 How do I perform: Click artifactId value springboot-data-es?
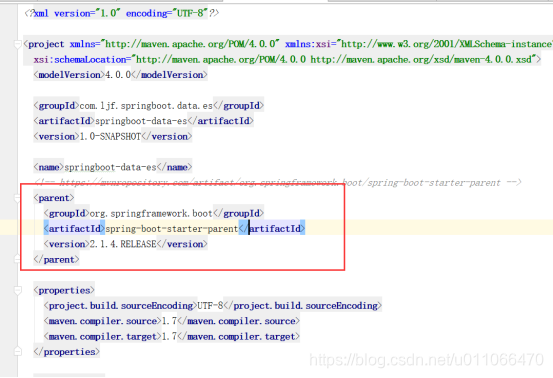141,121
